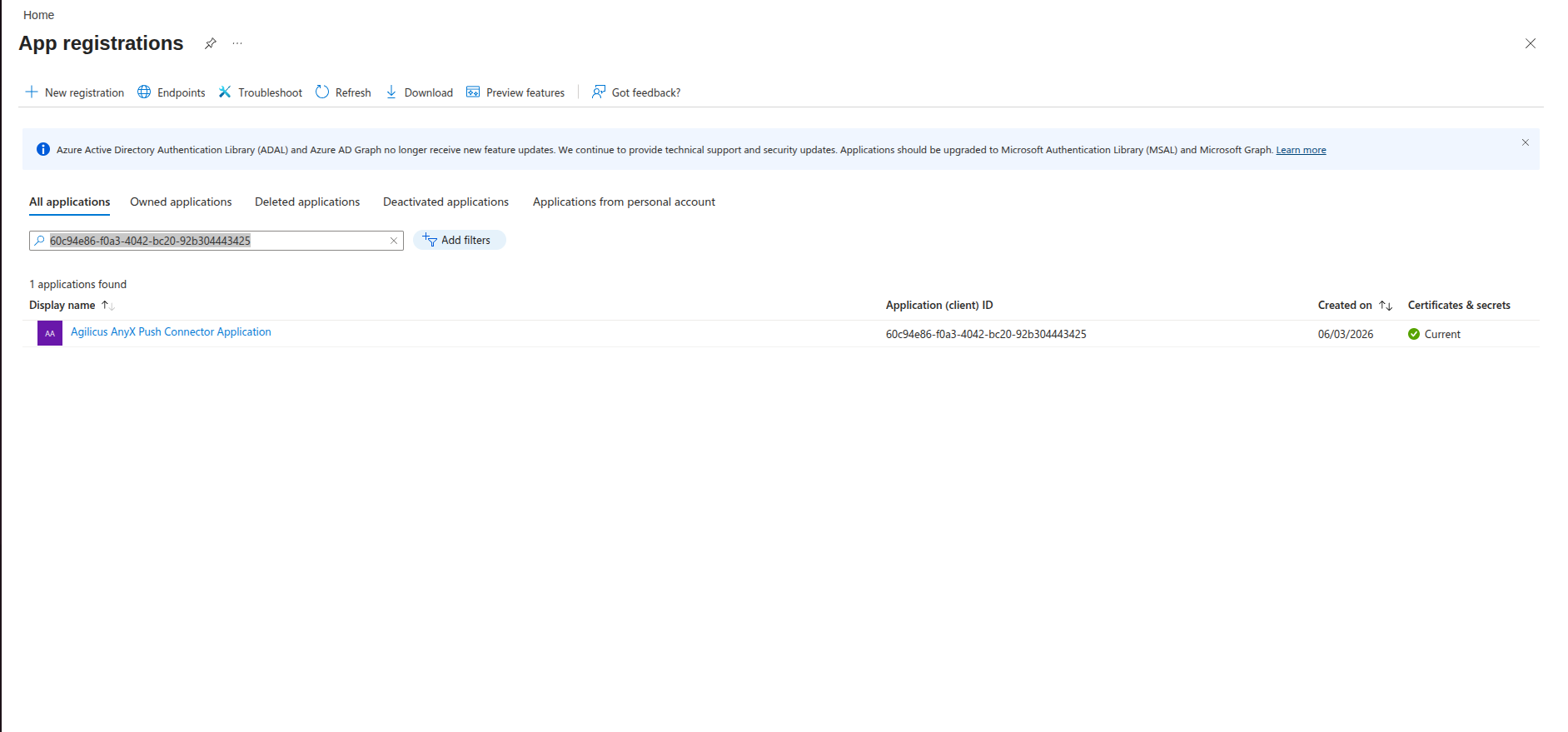Viewport: 1568px width, 732px height.
Task: Refresh the app registrations list
Action: (x=343, y=92)
